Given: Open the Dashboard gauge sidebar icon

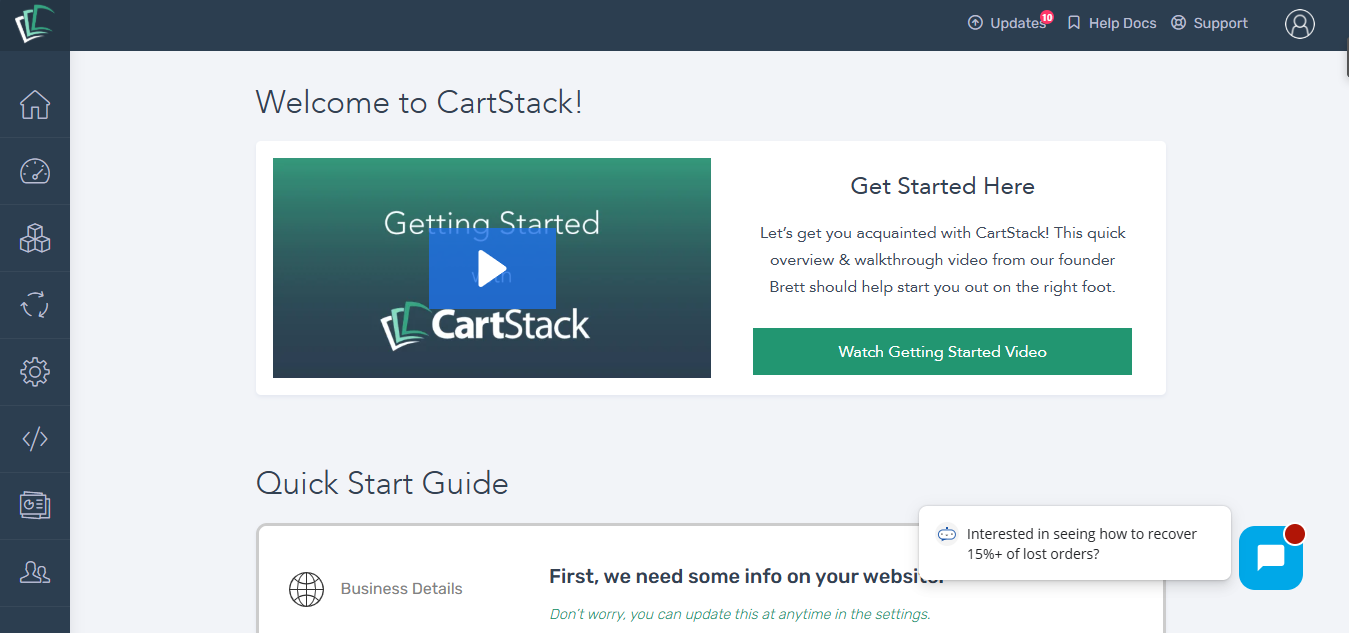Looking at the screenshot, I should point(35,171).
